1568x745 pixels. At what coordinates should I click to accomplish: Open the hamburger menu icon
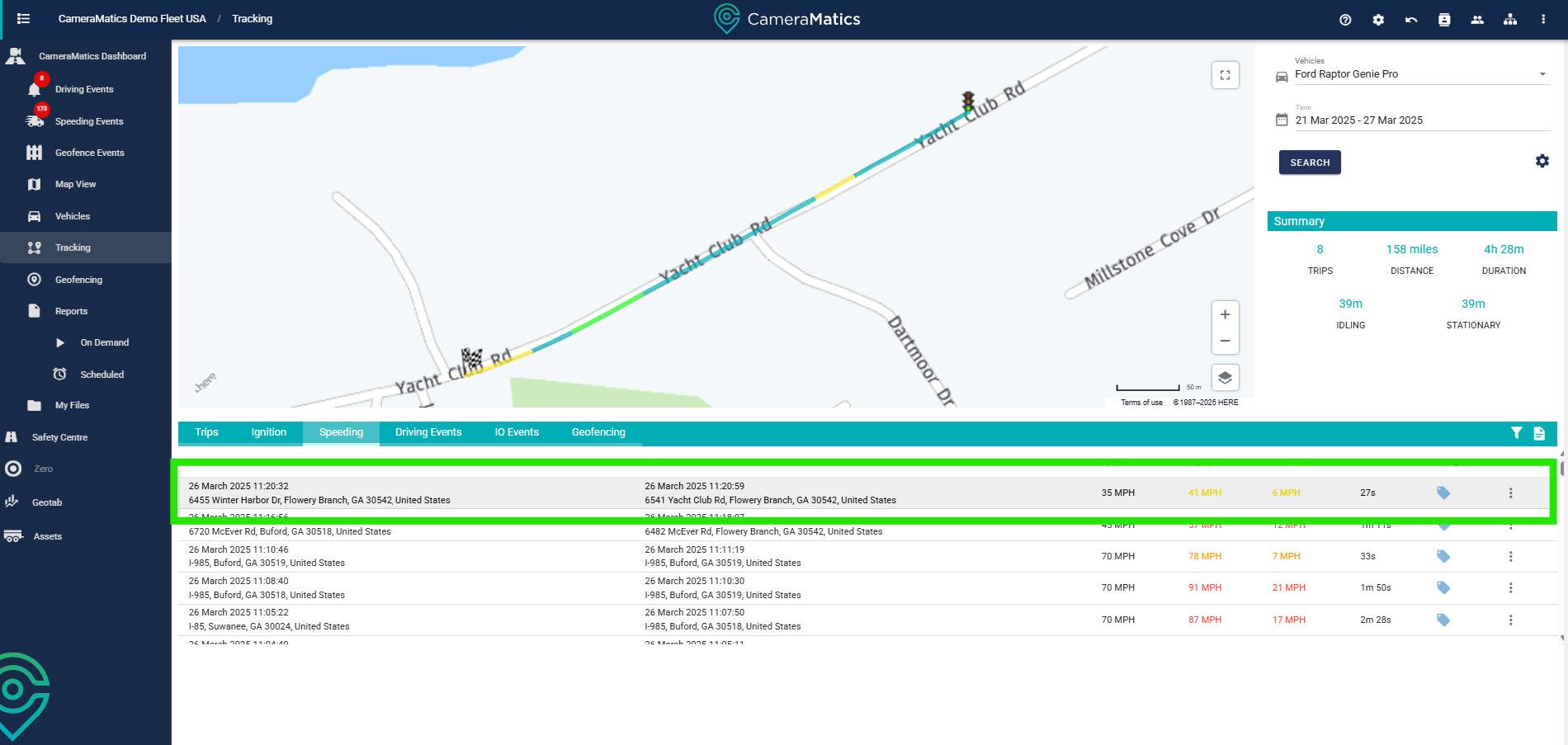tap(23, 19)
